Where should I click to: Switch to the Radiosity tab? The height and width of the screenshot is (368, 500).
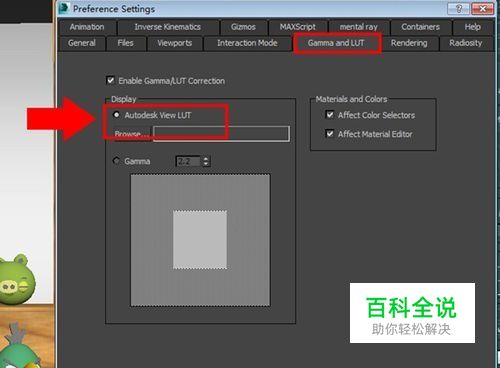[x=465, y=43]
